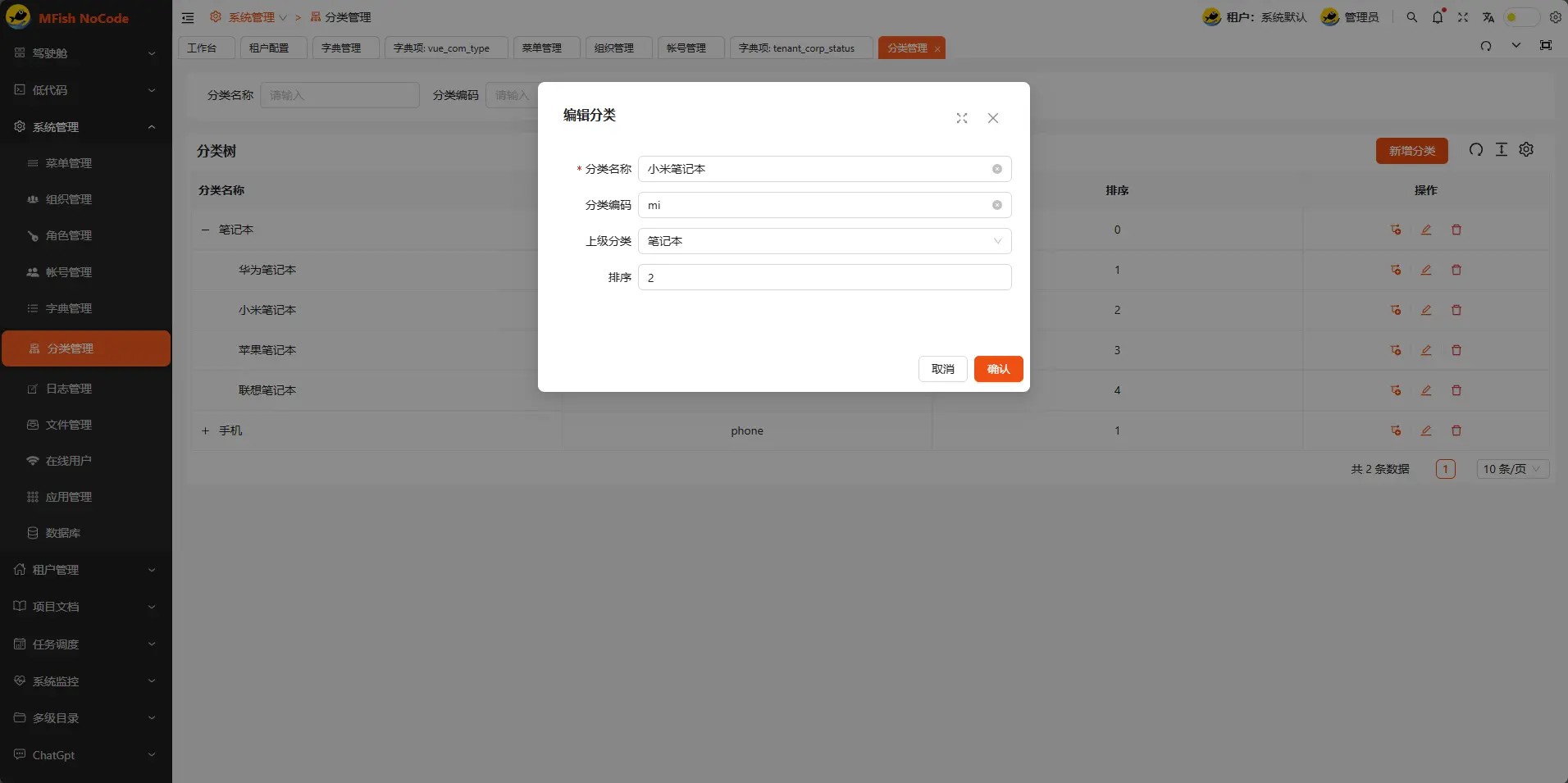The width and height of the screenshot is (1568, 783).
Task: Toggle the fullscreen icon in the header
Action: coord(1463,17)
